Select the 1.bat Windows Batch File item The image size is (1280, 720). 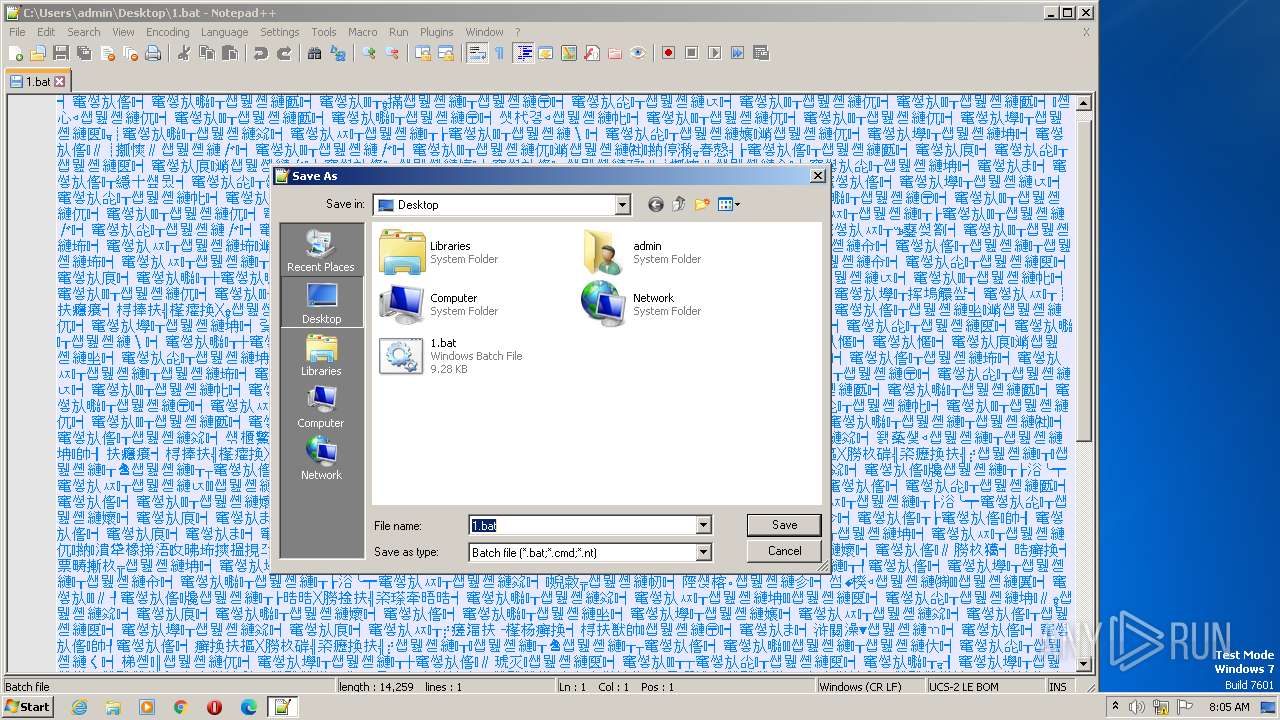(451, 356)
